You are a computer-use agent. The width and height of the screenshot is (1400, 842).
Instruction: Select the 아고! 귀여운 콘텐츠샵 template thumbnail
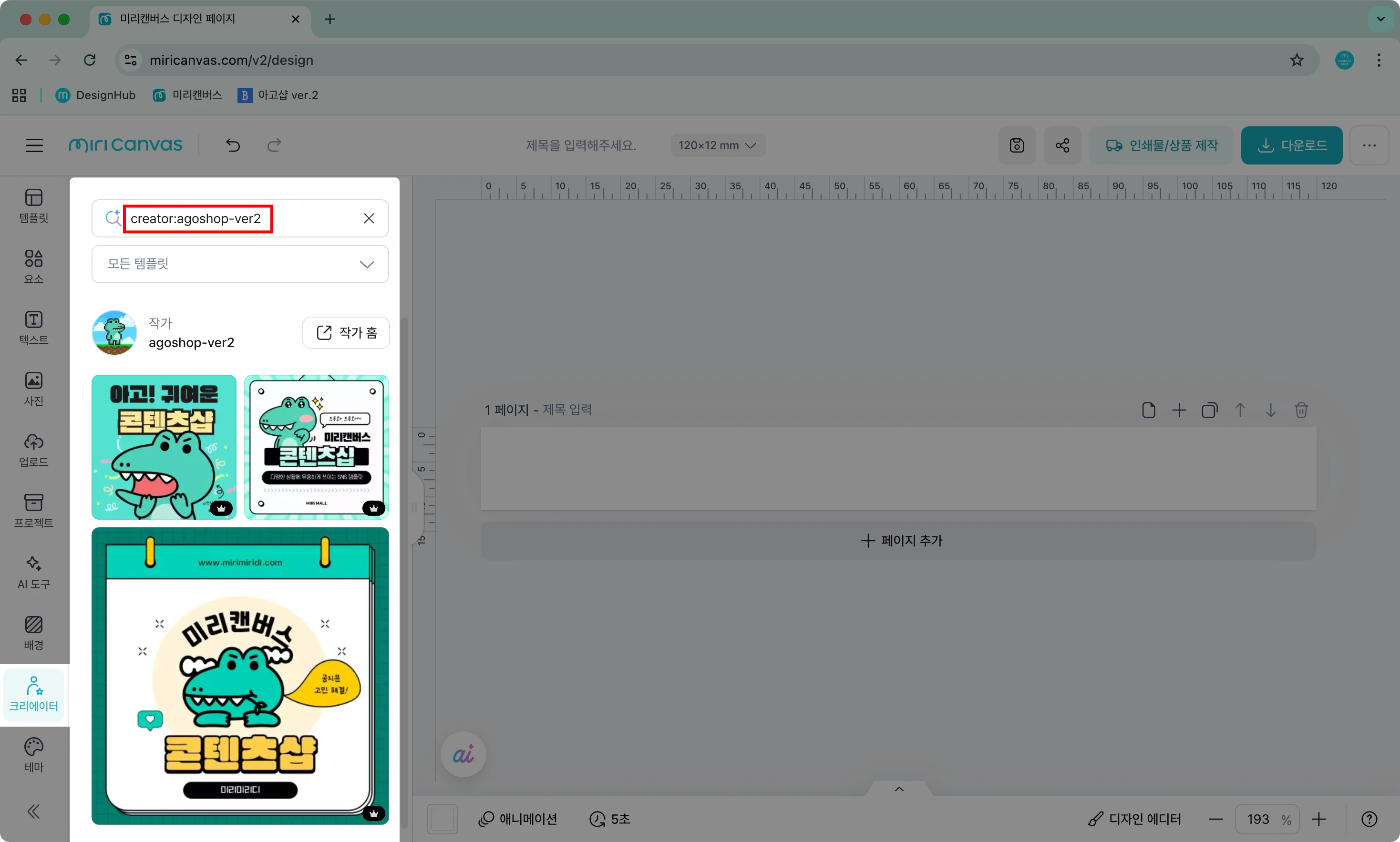(164, 447)
